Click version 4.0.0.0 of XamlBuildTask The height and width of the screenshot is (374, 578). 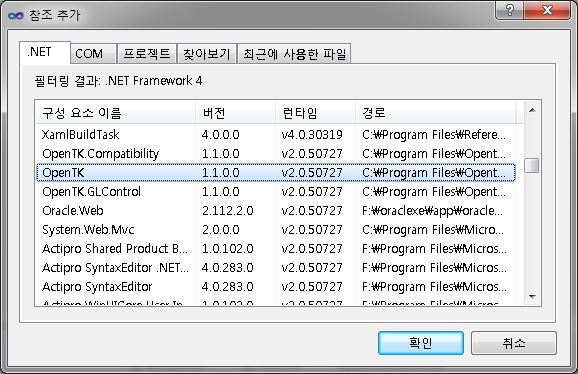pos(220,134)
